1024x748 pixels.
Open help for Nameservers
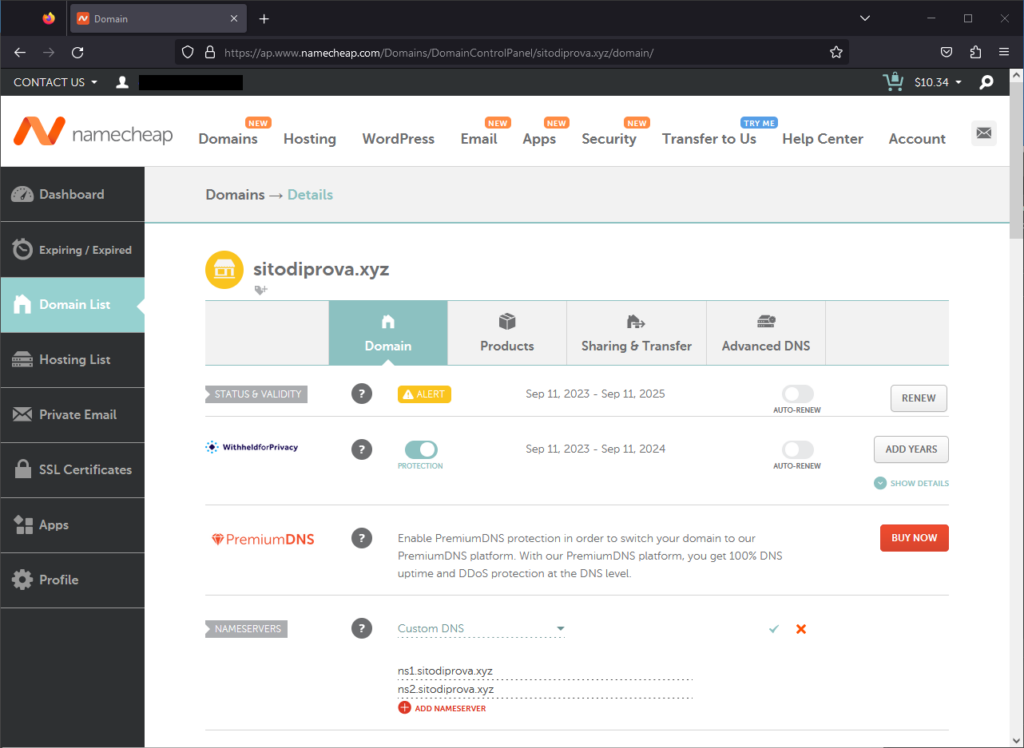point(362,628)
